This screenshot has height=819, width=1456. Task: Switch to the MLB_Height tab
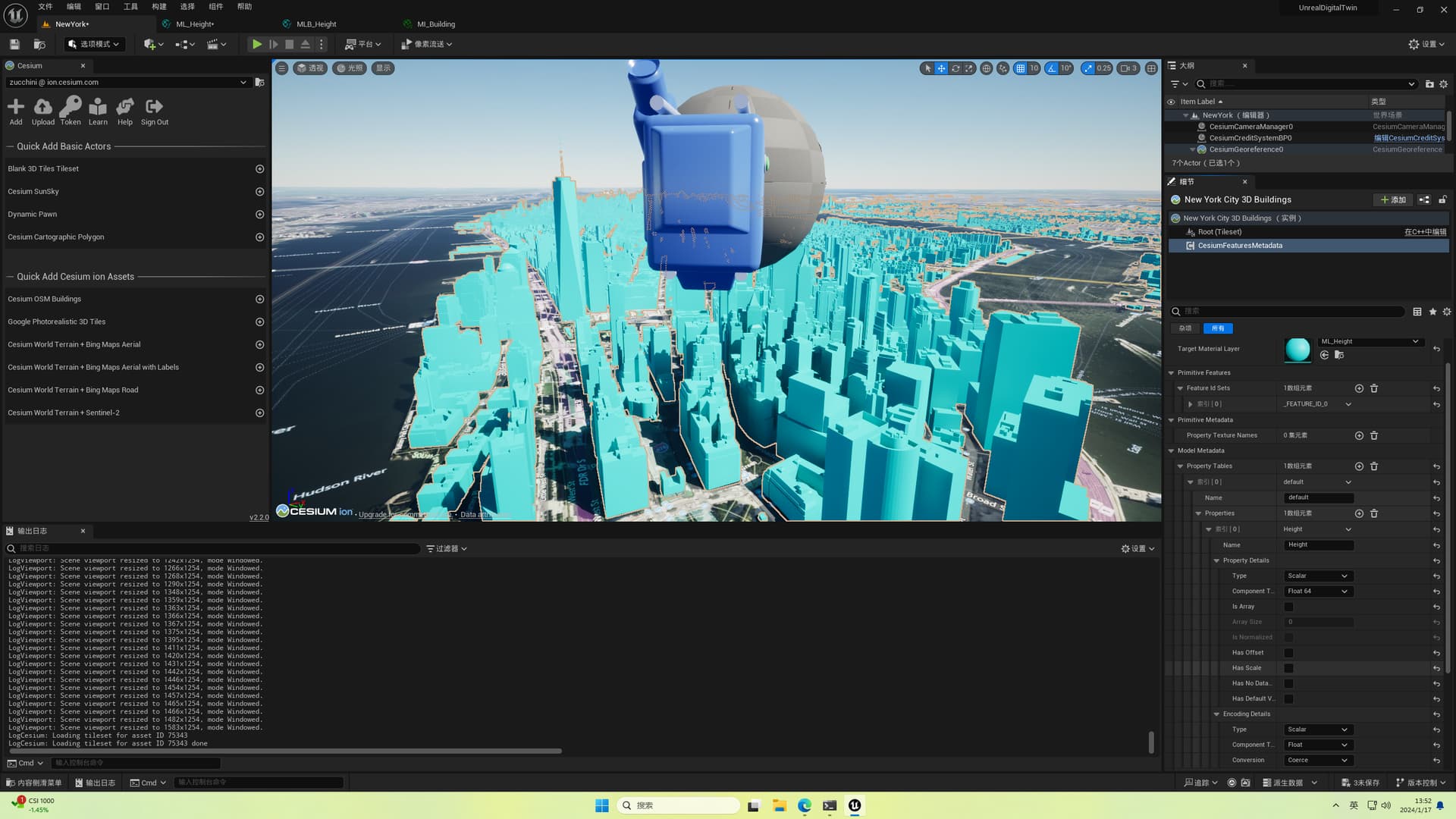(x=315, y=24)
